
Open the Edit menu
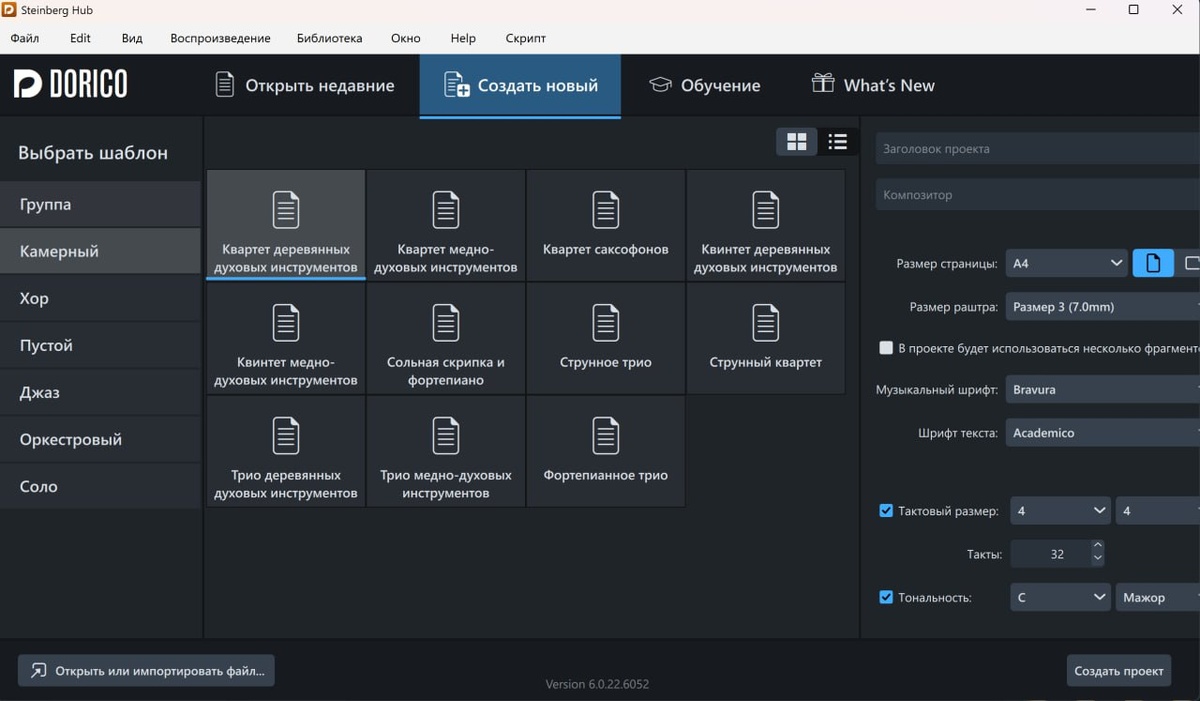80,38
